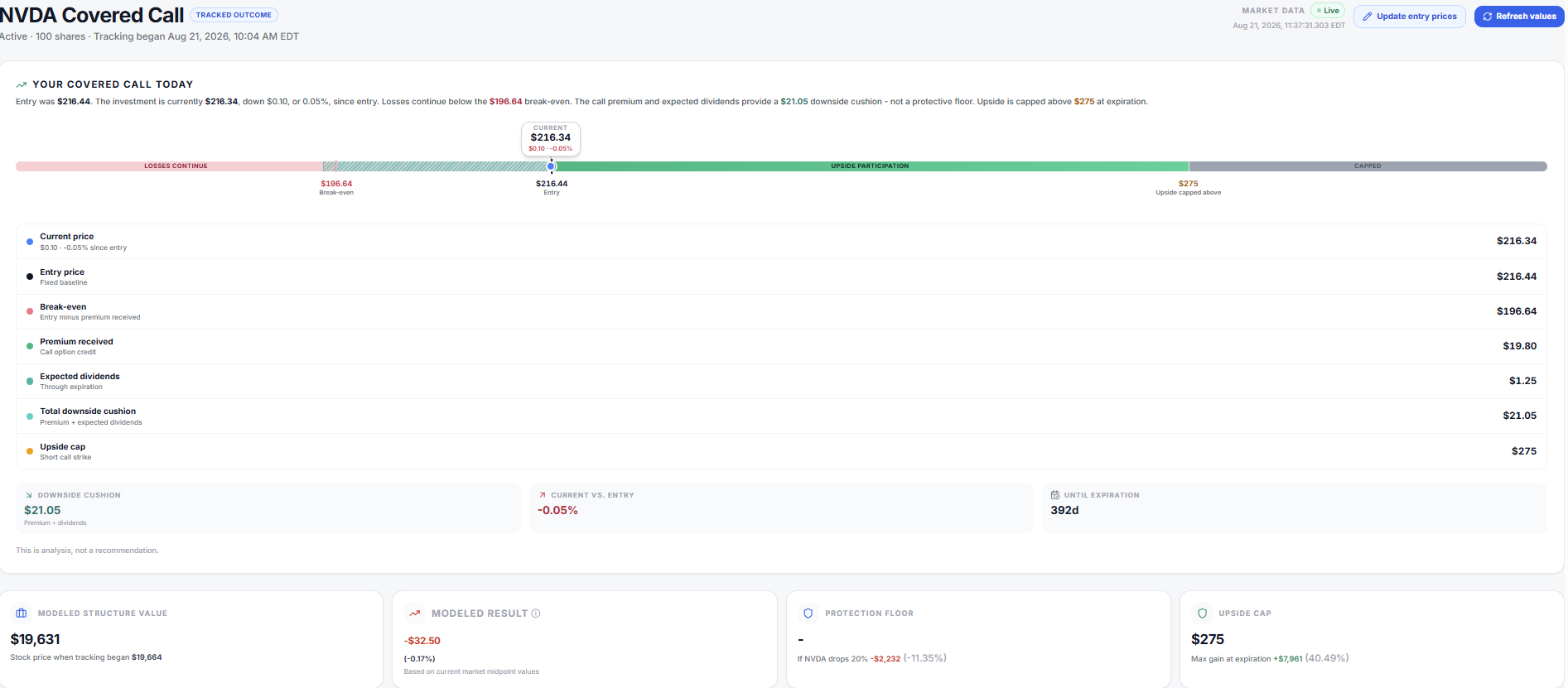Click the Break-even value $196.64 in list
Image resolution: width=1568 pixels, height=688 pixels.
[1516, 311]
